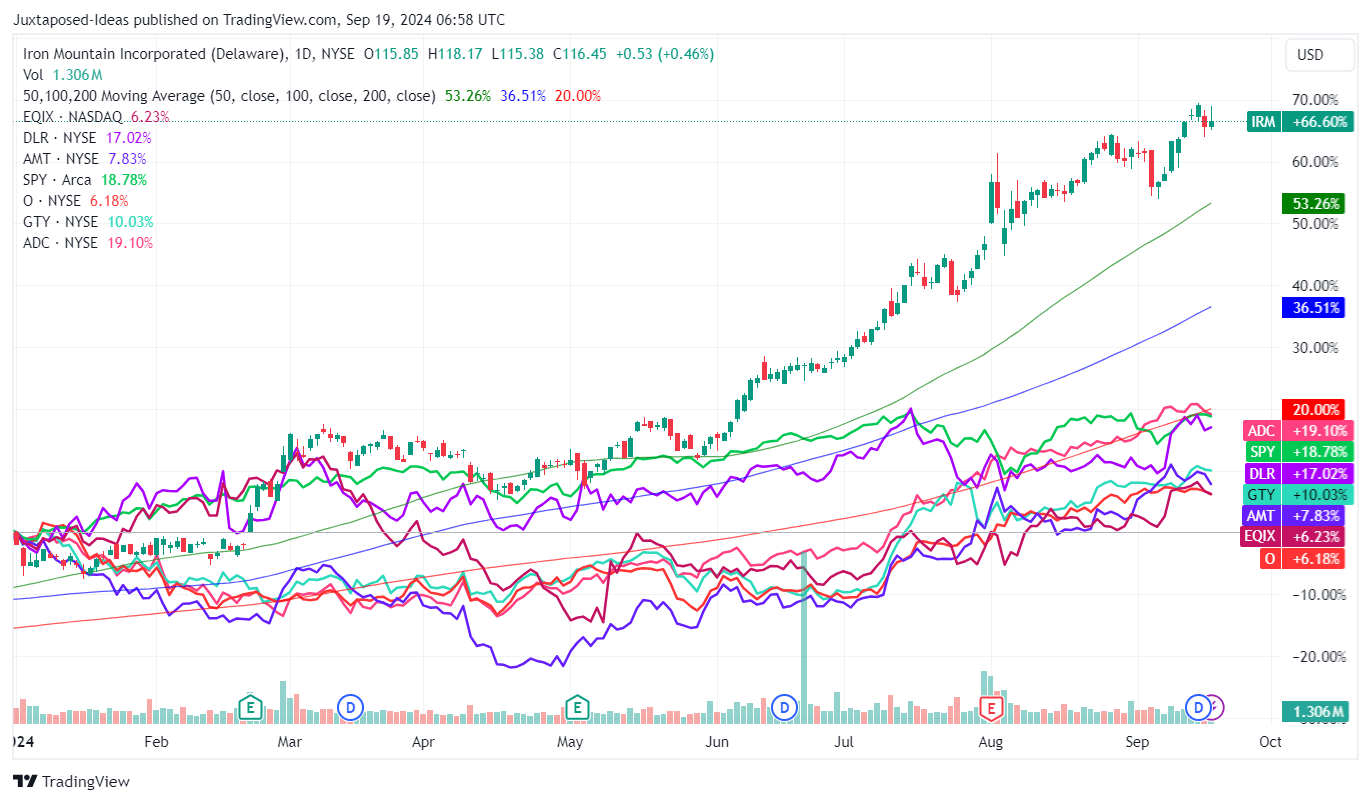The image size is (1371, 803).
Task: Click the March dividend "D" marker
Action: click(x=349, y=707)
